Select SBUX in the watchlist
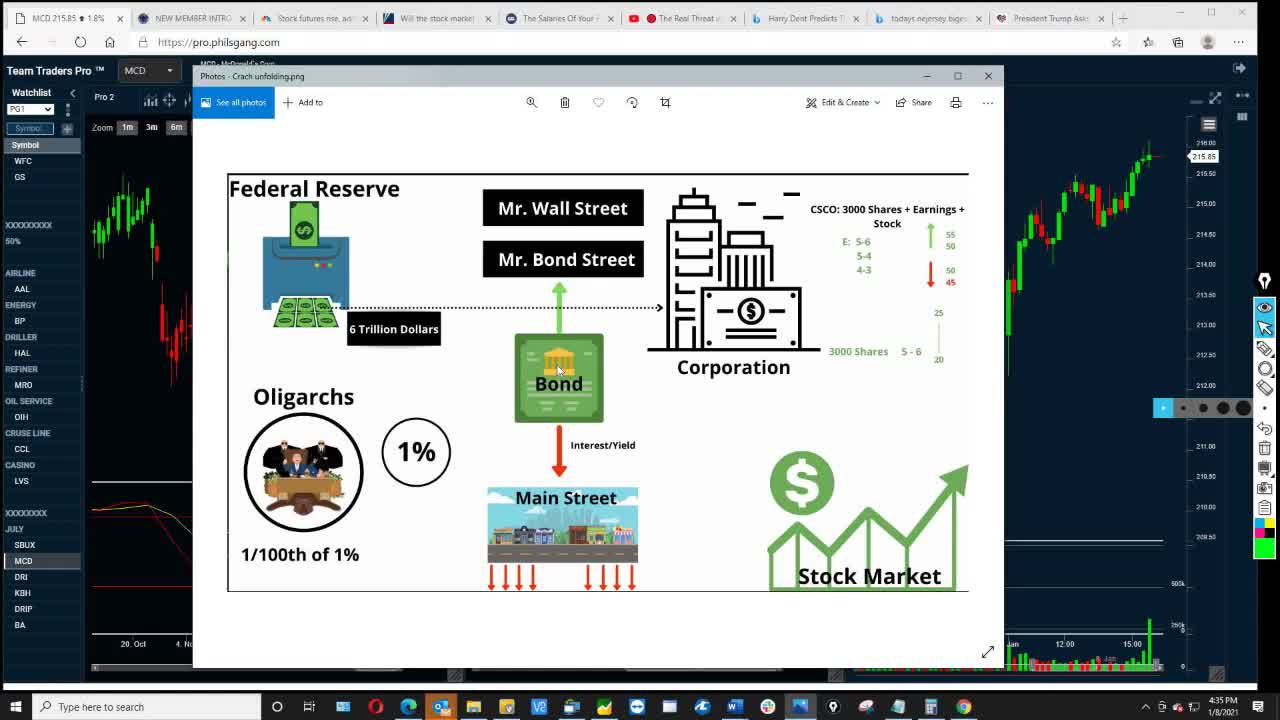 (41, 545)
